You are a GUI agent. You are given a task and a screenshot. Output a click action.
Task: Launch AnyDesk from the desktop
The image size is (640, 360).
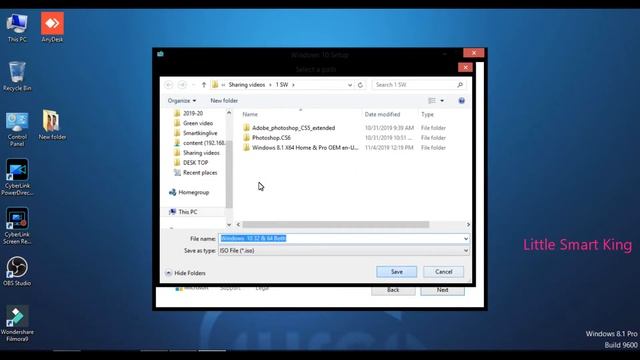(52, 27)
